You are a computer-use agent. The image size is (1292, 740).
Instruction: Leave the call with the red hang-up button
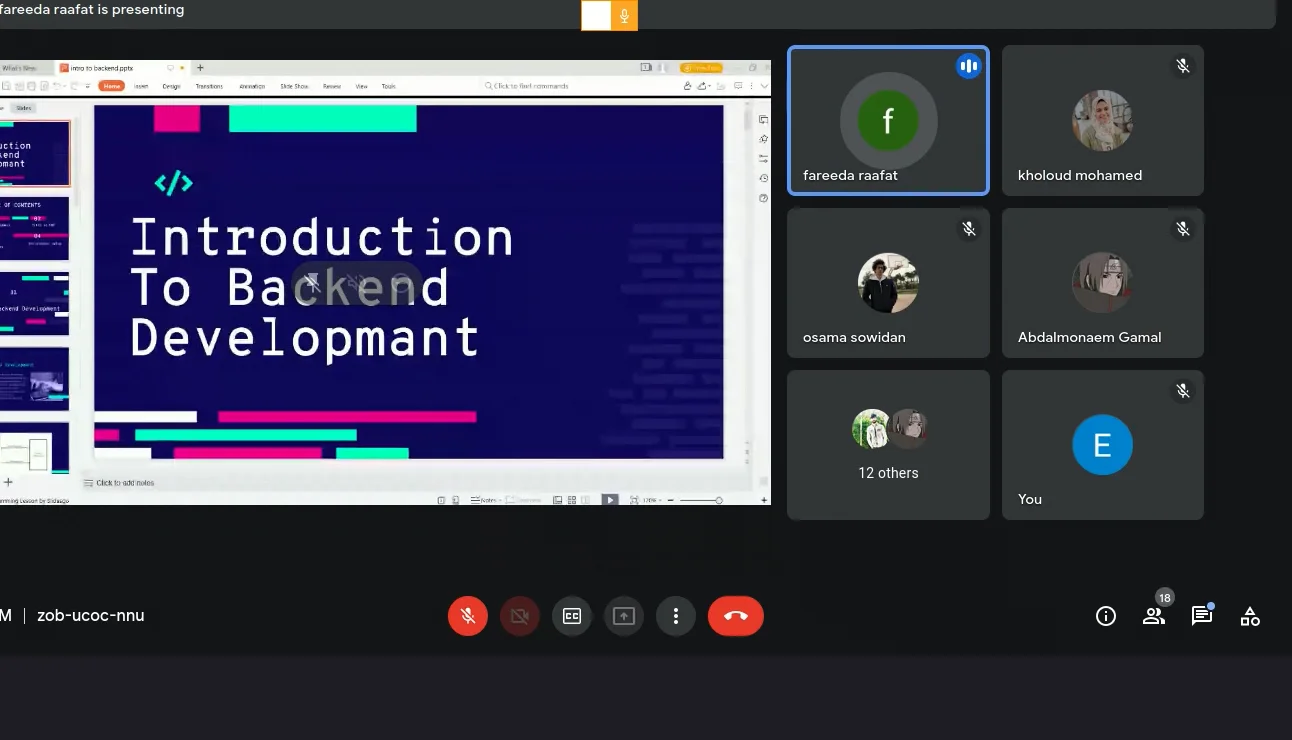pyautogui.click(x=736, y=616)
